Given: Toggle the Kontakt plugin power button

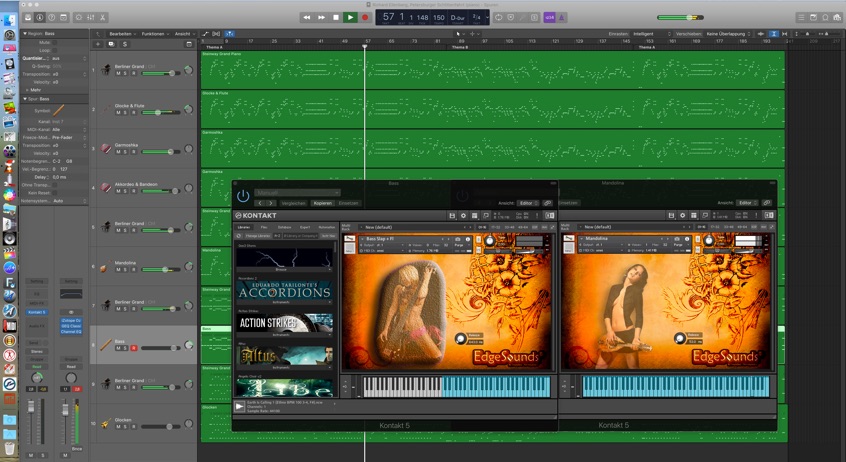Looking at the screenshot, I should point(243,196).
